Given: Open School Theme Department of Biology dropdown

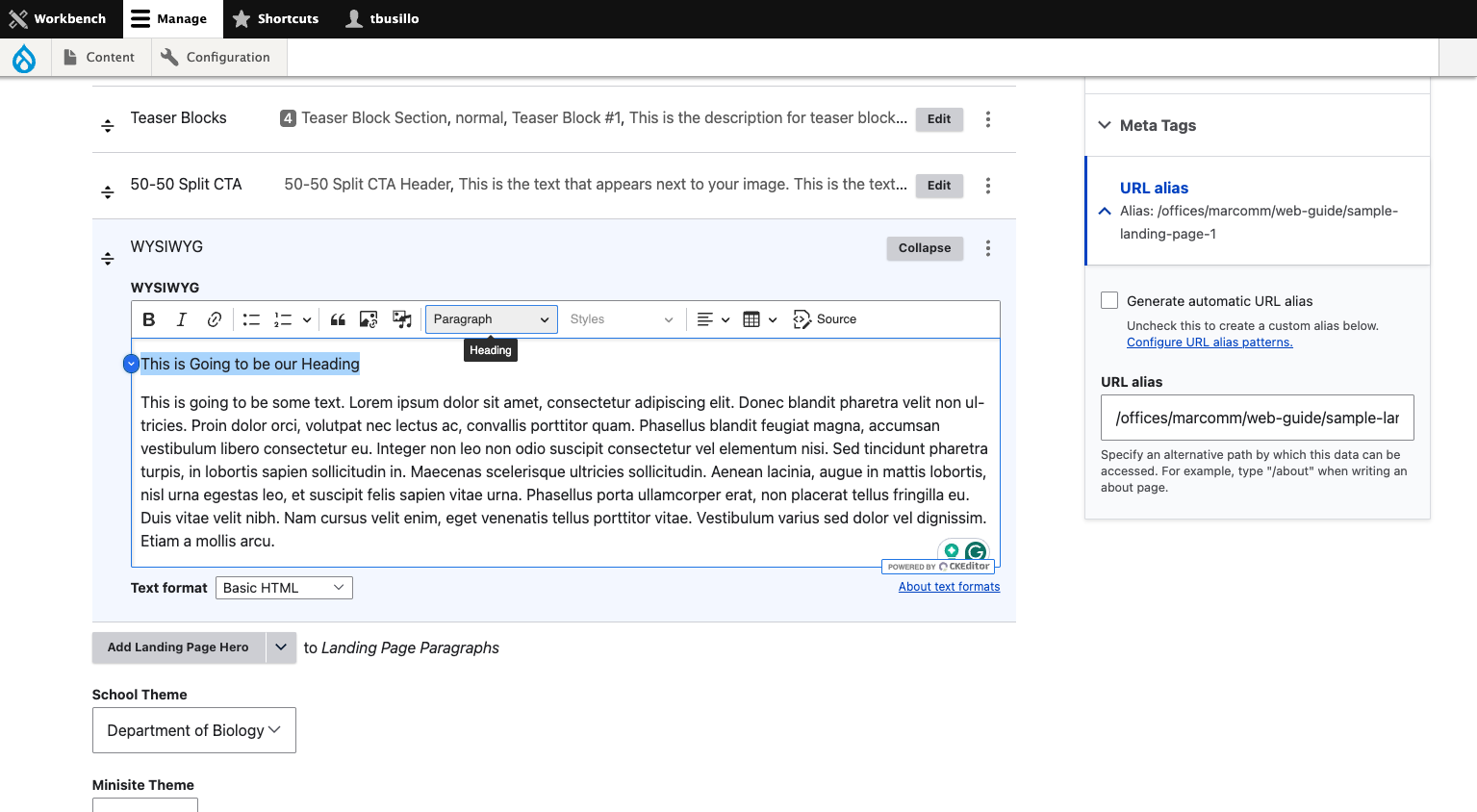Looking at the screenshot, I should (x=194, y=730).
